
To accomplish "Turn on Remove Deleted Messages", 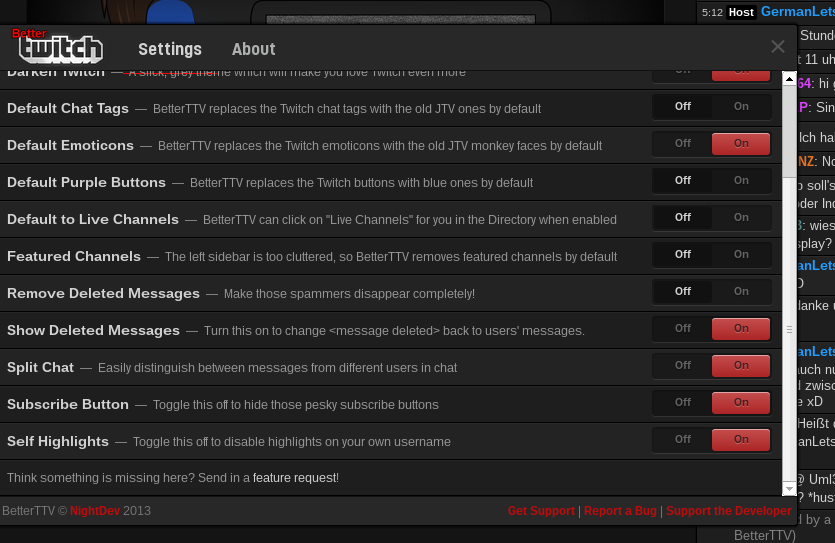I will [741, 292].
